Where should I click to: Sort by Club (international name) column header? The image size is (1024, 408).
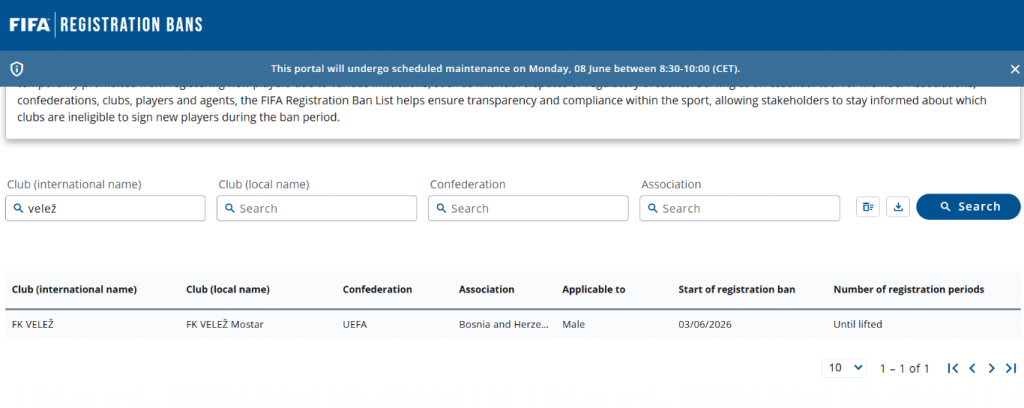74,289
